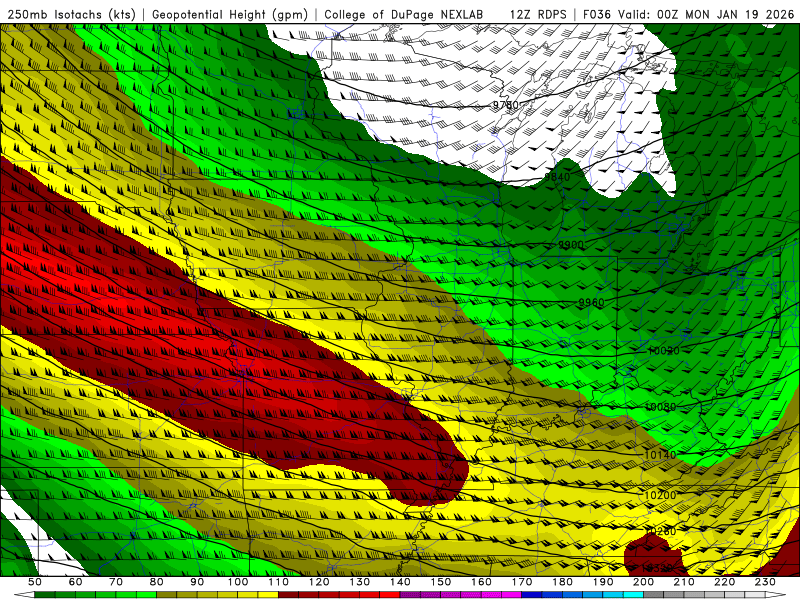
Task: Click the 80 knot legend value
Action: point(157,582)
